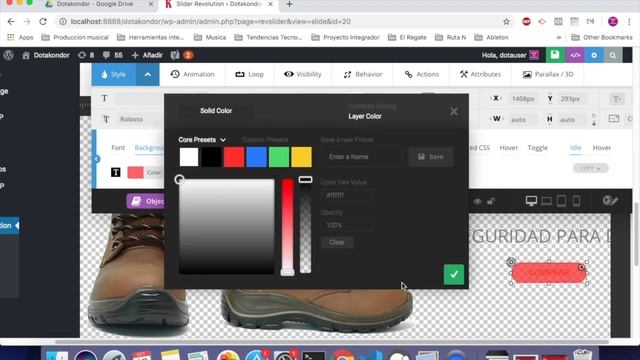Bookmark this page with the star
This screenshot has height=360, width=640.
click(x=506, y=22)
